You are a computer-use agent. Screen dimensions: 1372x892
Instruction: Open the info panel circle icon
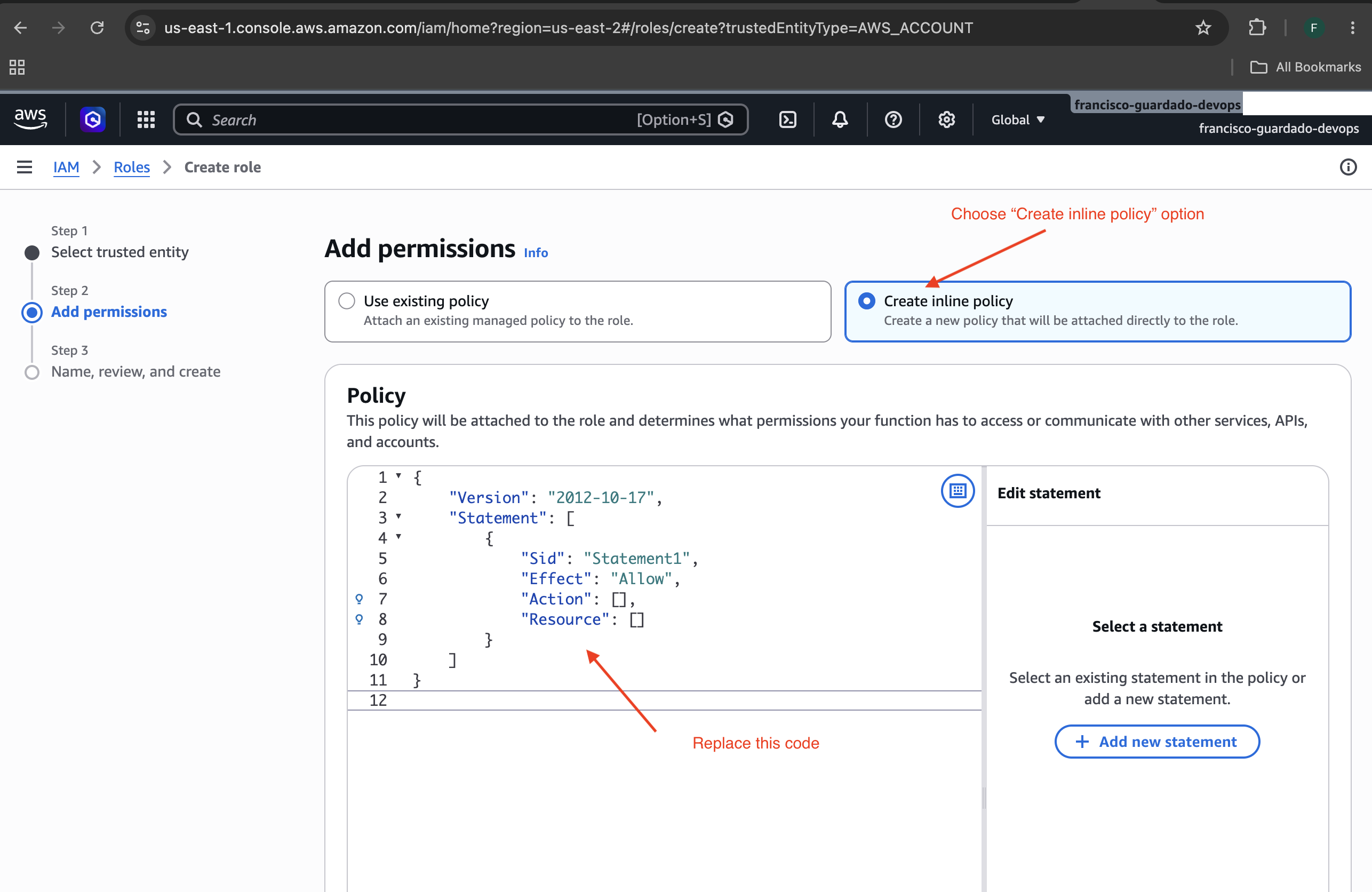tap(1348, 167)
